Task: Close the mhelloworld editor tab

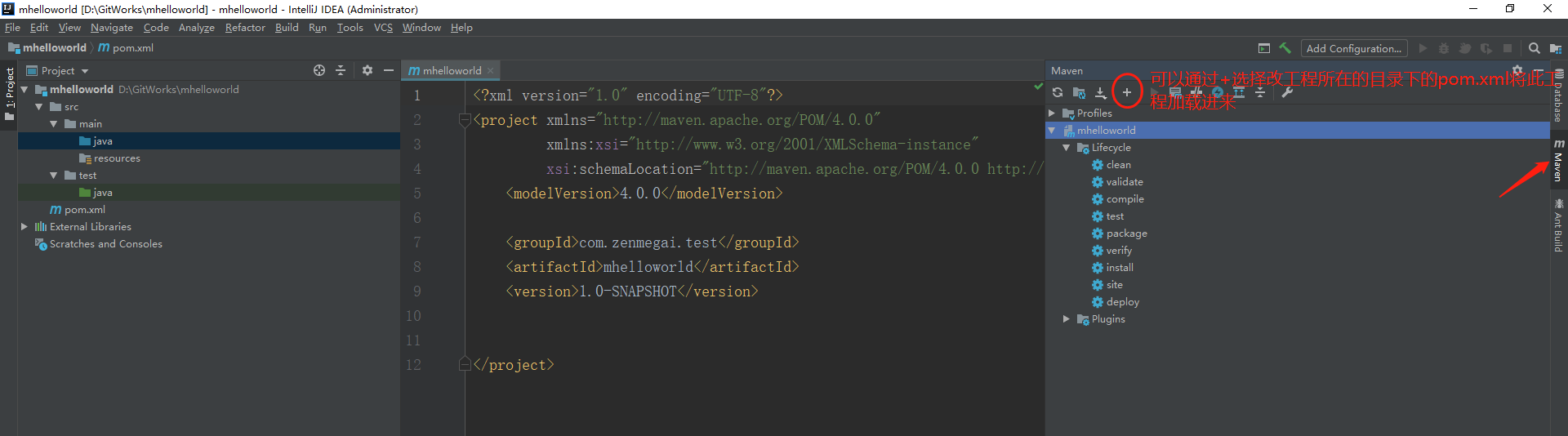Action: coord(490,71)
